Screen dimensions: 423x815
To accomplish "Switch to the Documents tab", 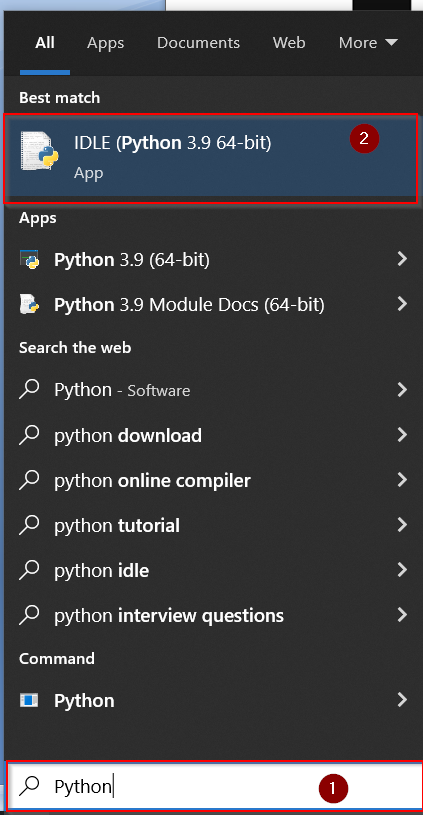I will point(199,43).
